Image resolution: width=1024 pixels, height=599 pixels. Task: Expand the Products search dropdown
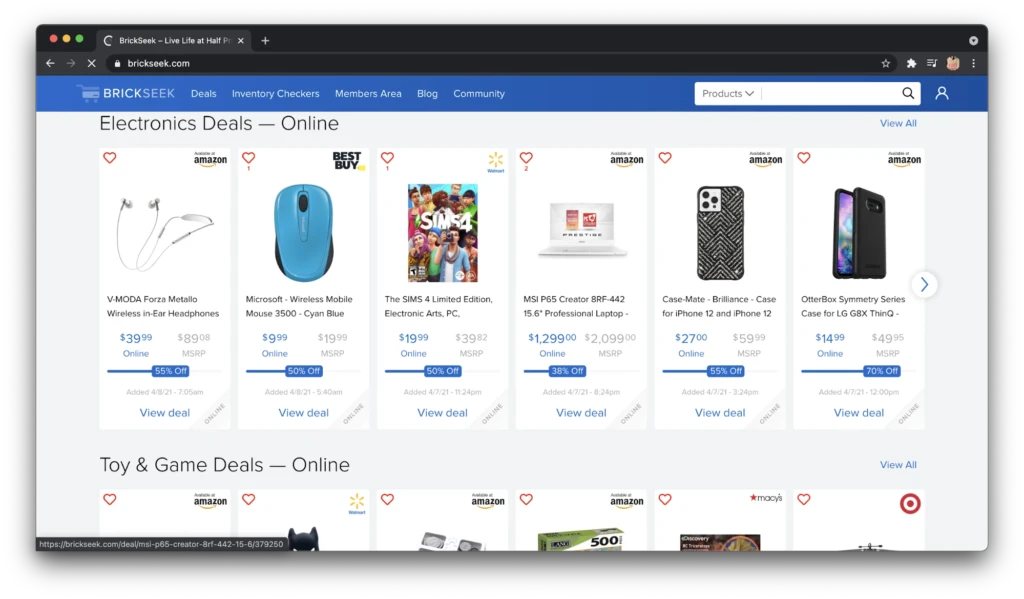[x=728, y=93]
